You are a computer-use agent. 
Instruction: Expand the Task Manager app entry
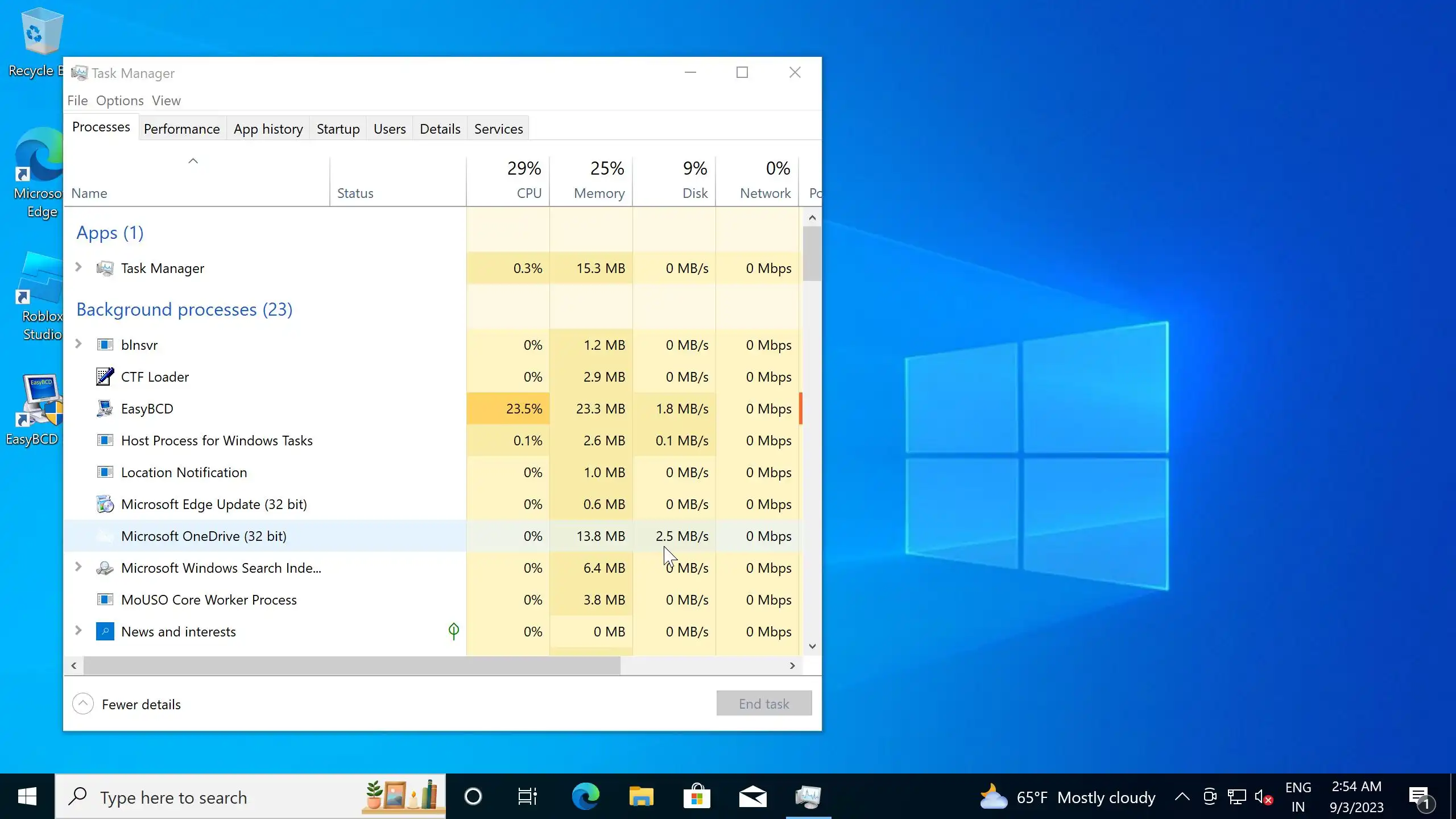(x=78, y=267)
